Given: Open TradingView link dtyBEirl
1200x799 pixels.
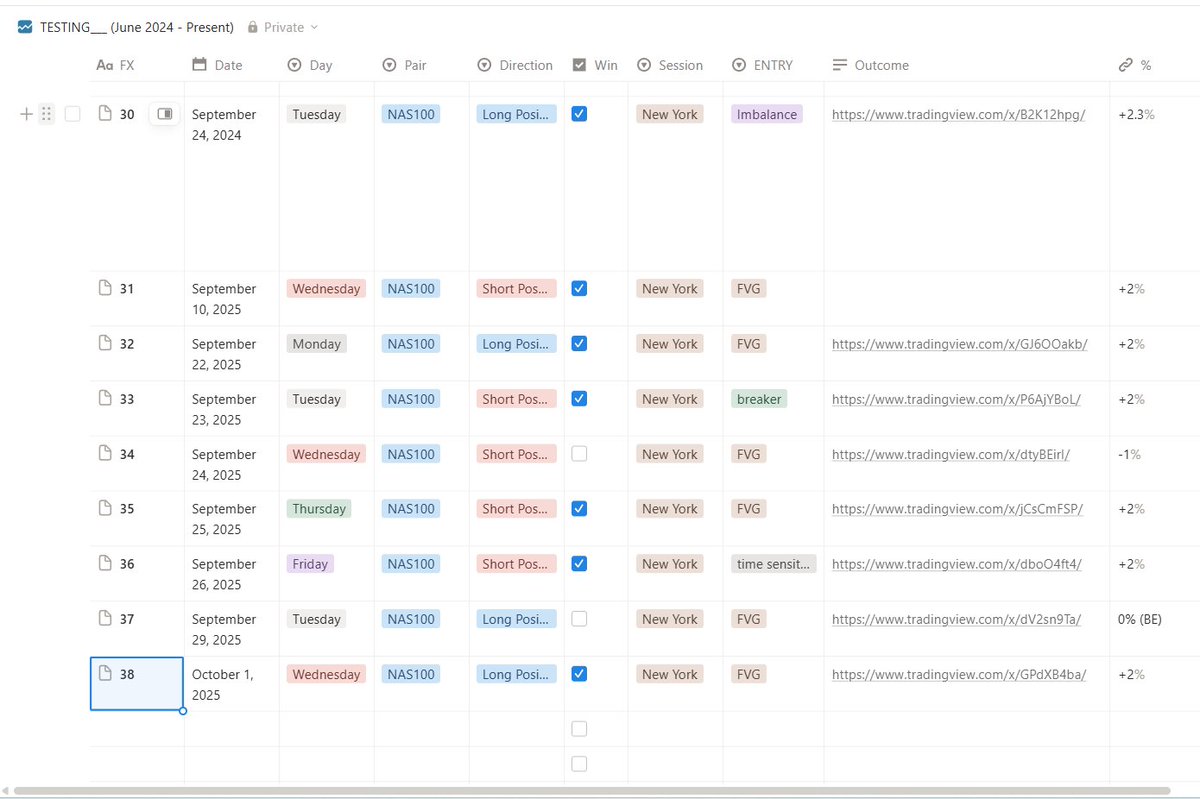Looking at the screenshot, I should 951,453.
